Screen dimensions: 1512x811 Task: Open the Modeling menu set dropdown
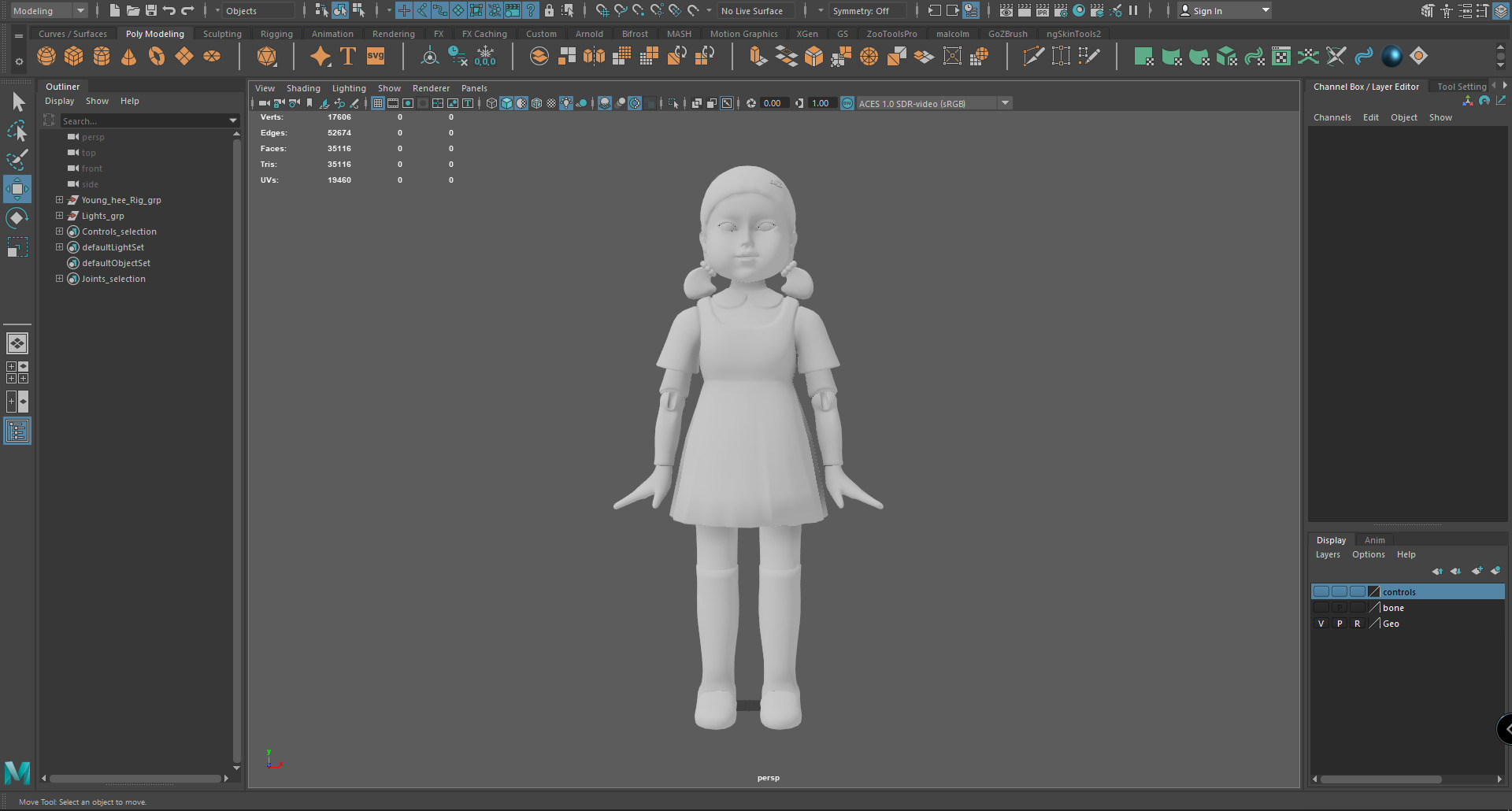point(49,10)
